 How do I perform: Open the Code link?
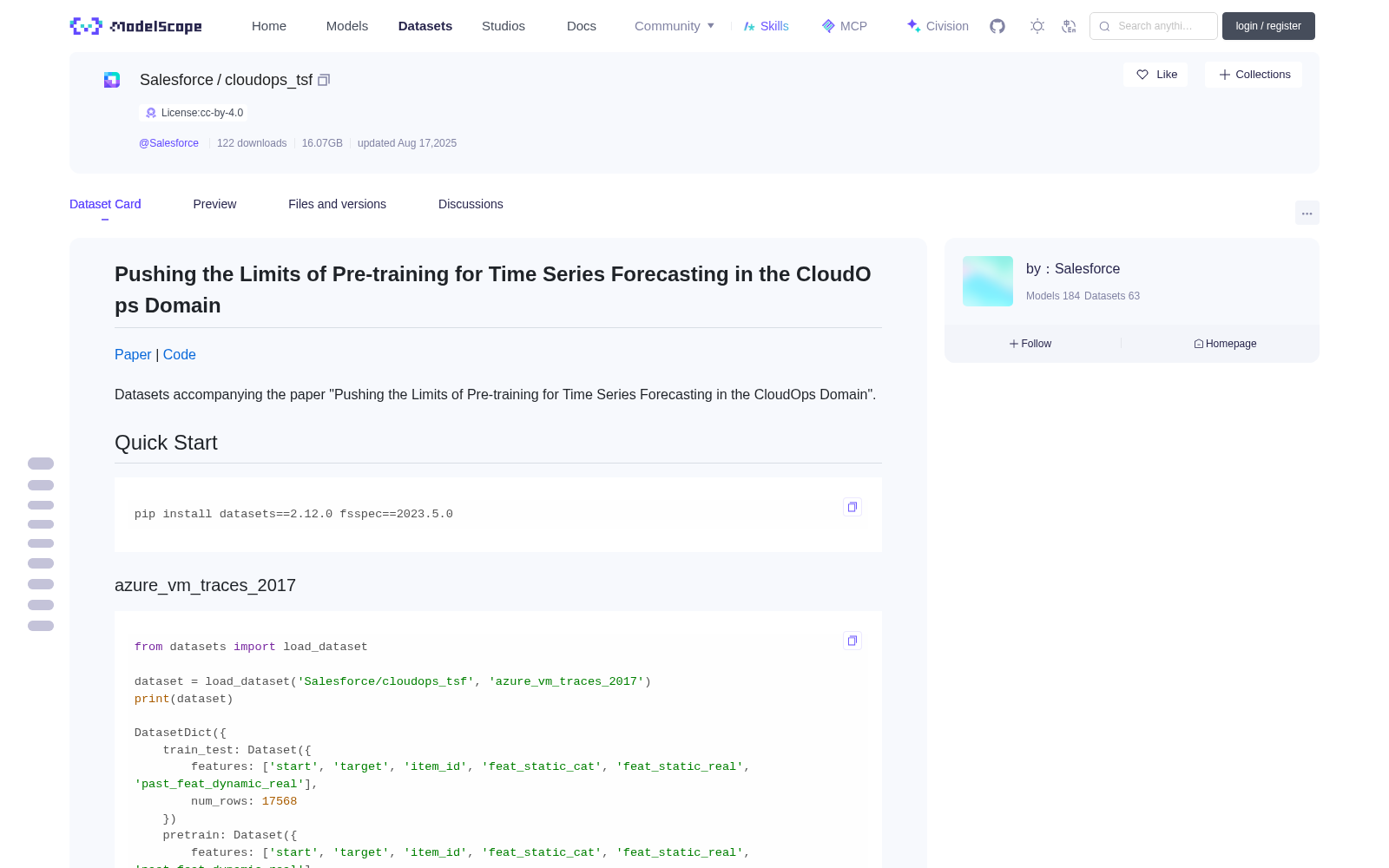tap(180, 354)
